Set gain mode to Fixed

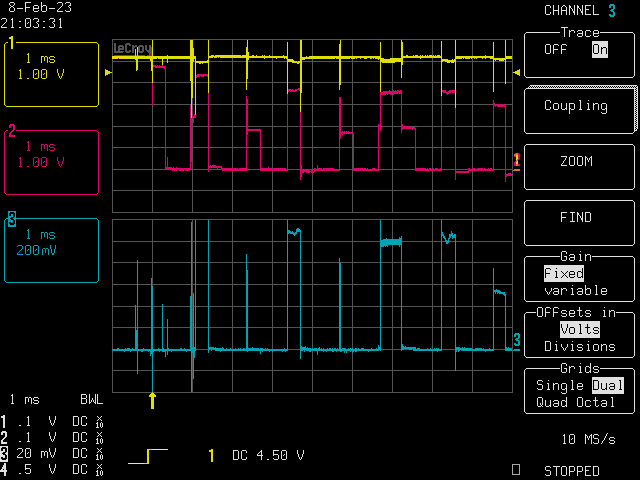pos(563,273)
